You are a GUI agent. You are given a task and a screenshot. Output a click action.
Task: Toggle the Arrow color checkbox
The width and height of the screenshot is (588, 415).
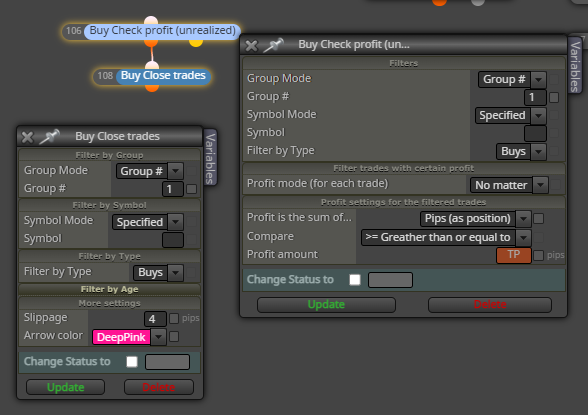(x=174, y=337)
